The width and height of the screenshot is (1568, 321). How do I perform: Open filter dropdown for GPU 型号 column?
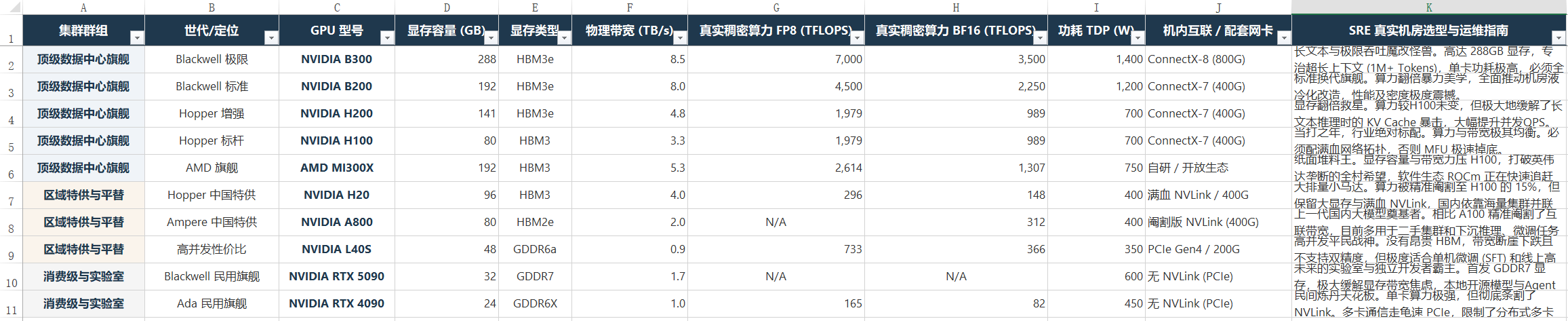click(387, 38)
